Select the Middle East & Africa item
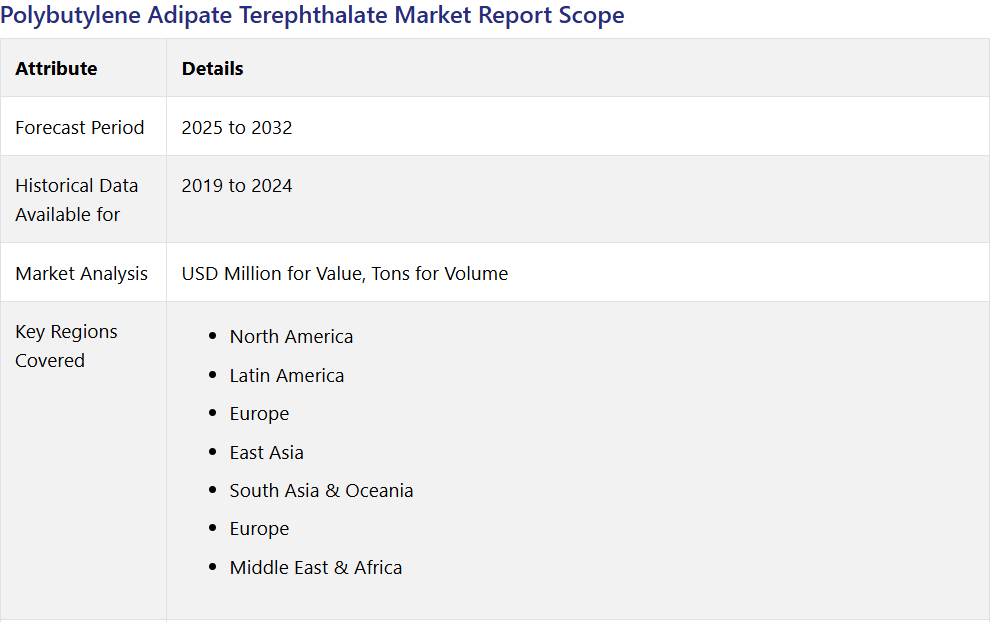This screenshot has width=992, height=622. (316, 567)
